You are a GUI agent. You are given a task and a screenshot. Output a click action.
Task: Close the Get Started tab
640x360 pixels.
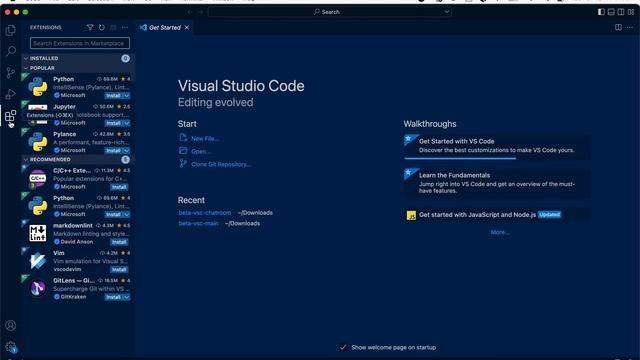187,27
